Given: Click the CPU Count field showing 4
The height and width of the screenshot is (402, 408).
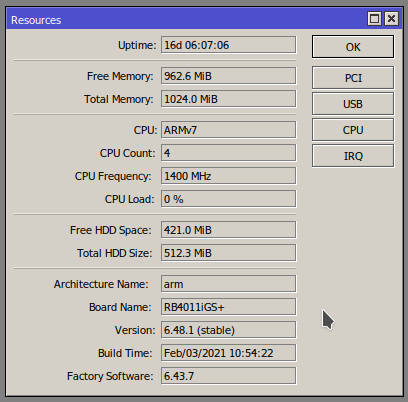Looking at the screenshot, I should click(x=229, y=153).
